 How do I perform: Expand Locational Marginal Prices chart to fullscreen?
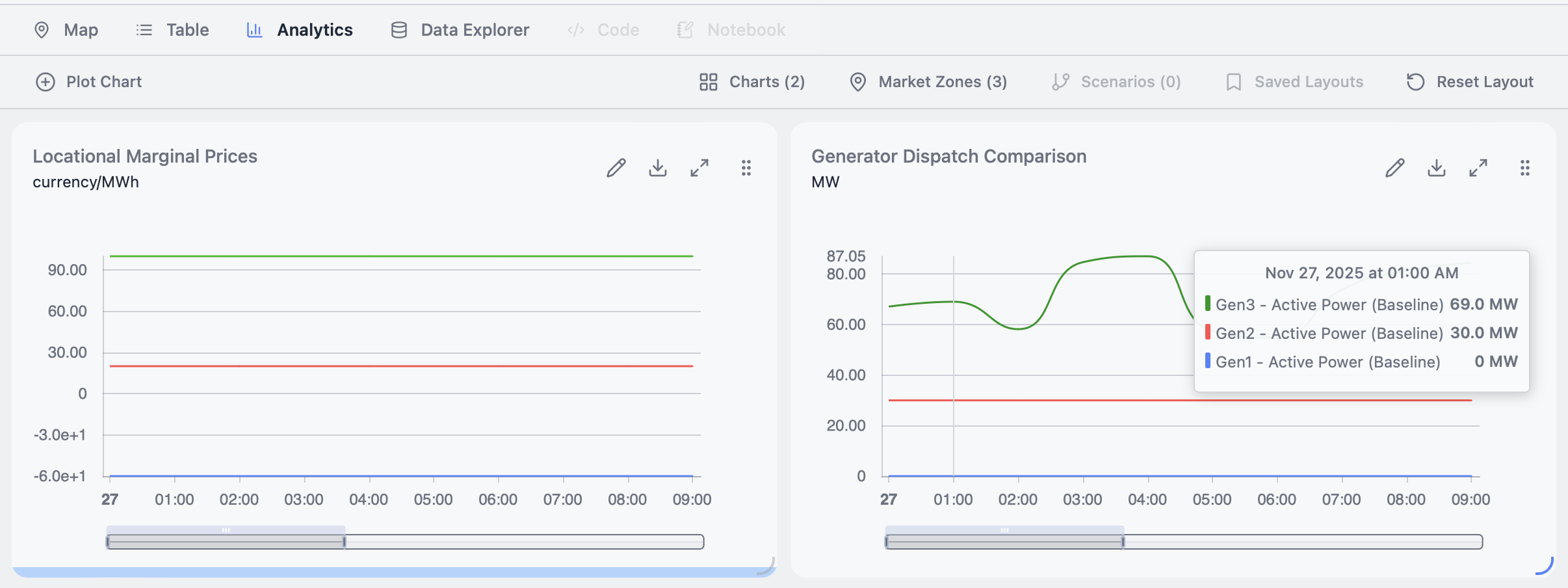tap(699, 168)
